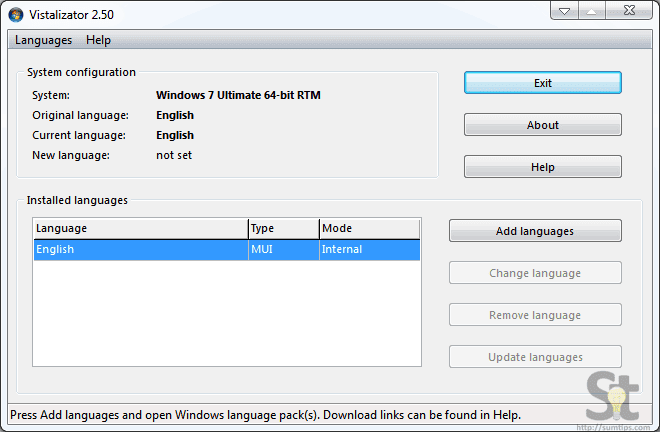The height and width of the screenshot is (432, 660).
Task: Minimize the window with down-arrow button
Action: pos(564,11)
